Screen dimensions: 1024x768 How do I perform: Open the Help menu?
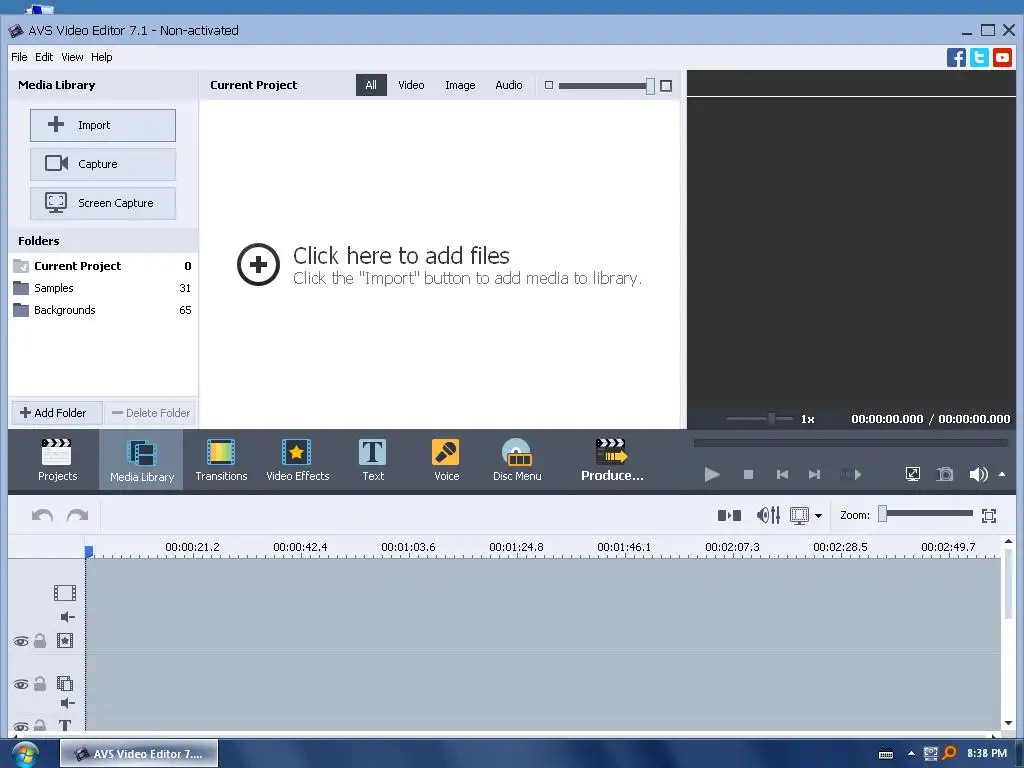[101, 57]
